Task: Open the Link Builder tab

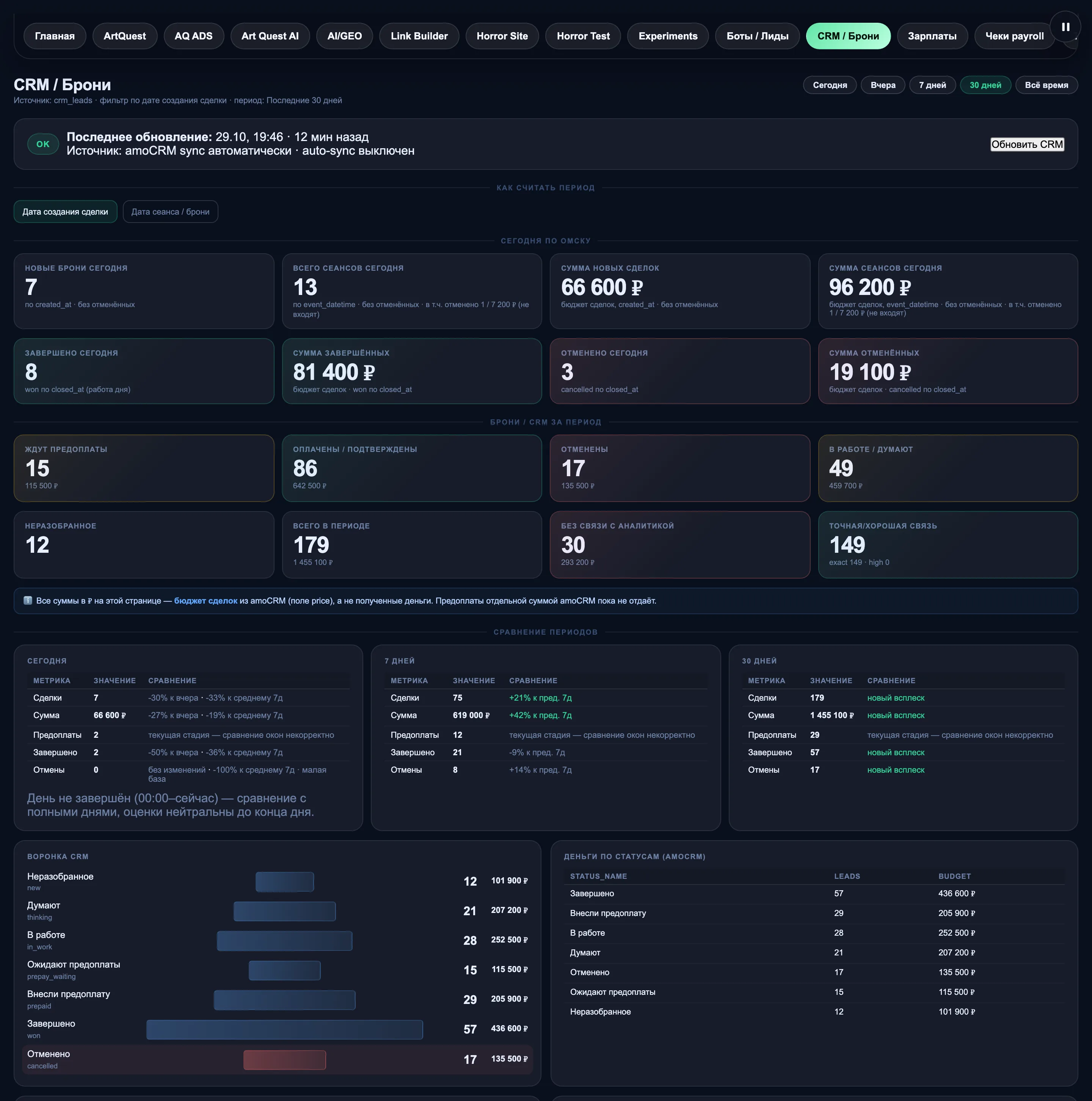Action: (419, 36)
